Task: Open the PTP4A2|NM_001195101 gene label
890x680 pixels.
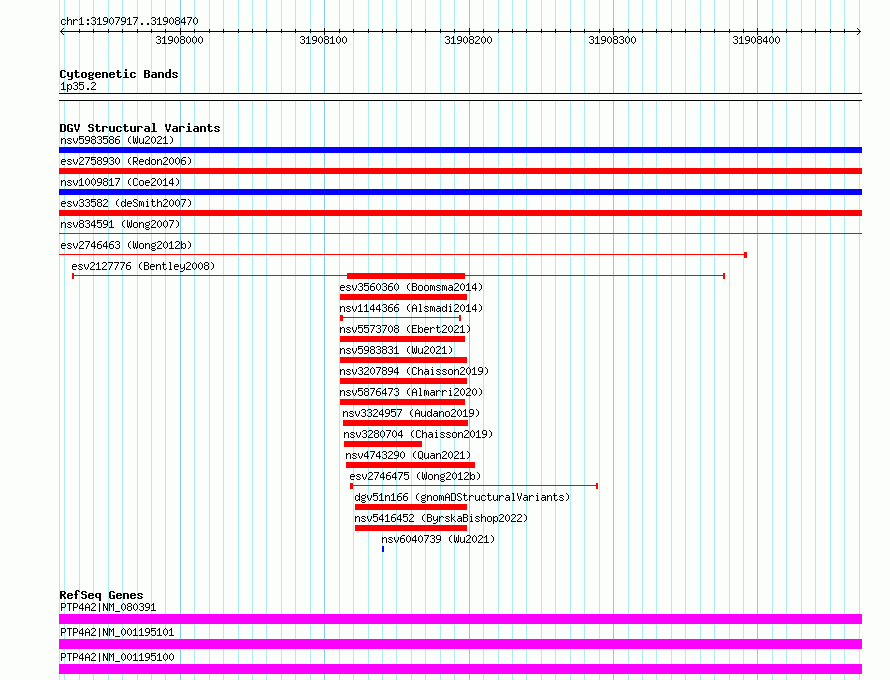Action: (117, 632)
